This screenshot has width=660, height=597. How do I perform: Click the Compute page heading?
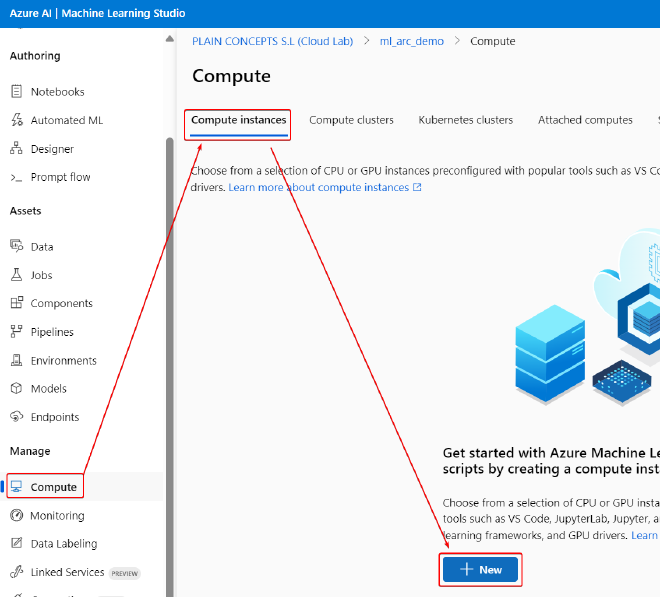pos(231,76)
